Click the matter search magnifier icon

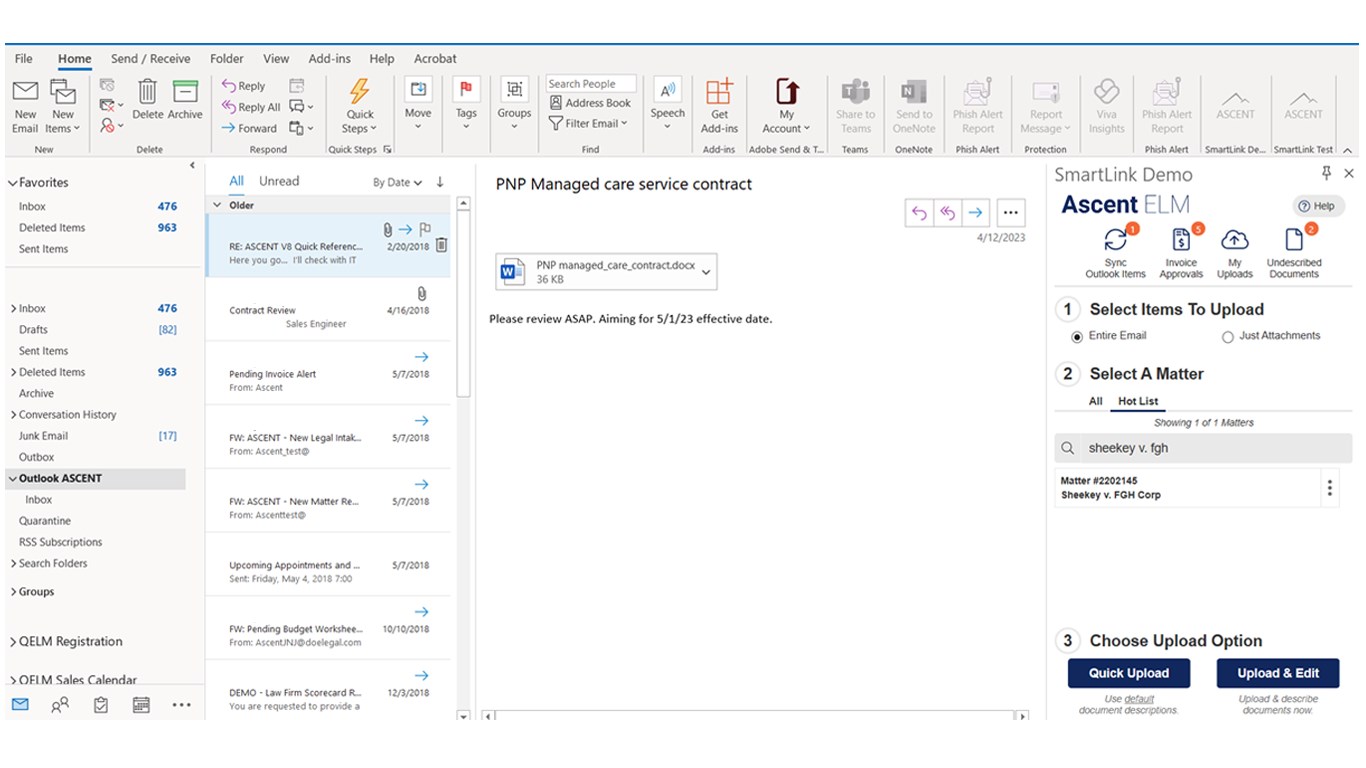[x=1068, y=448]
